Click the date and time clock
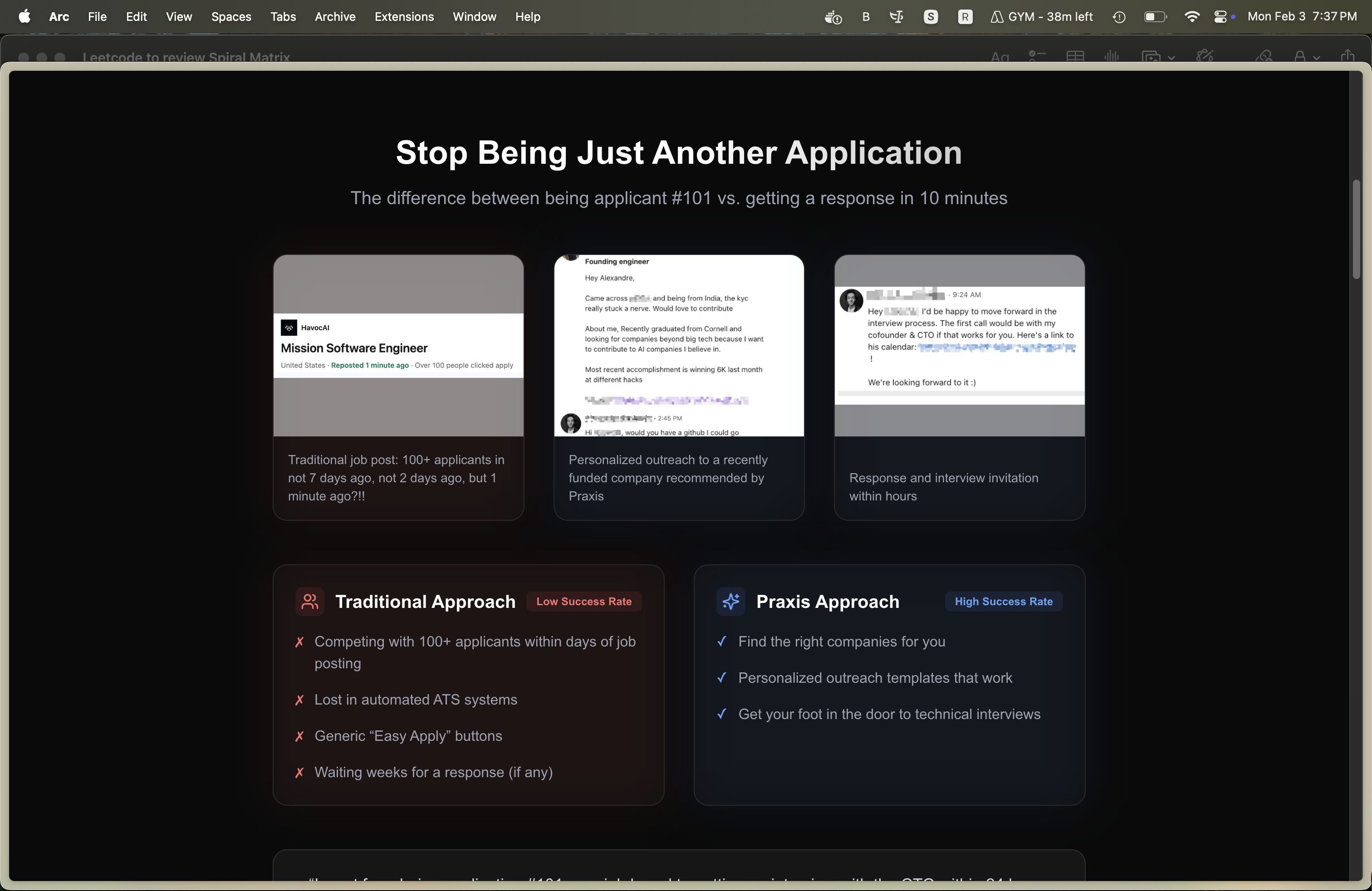This screenshot has height=891, width=1372. point(1302,17)
